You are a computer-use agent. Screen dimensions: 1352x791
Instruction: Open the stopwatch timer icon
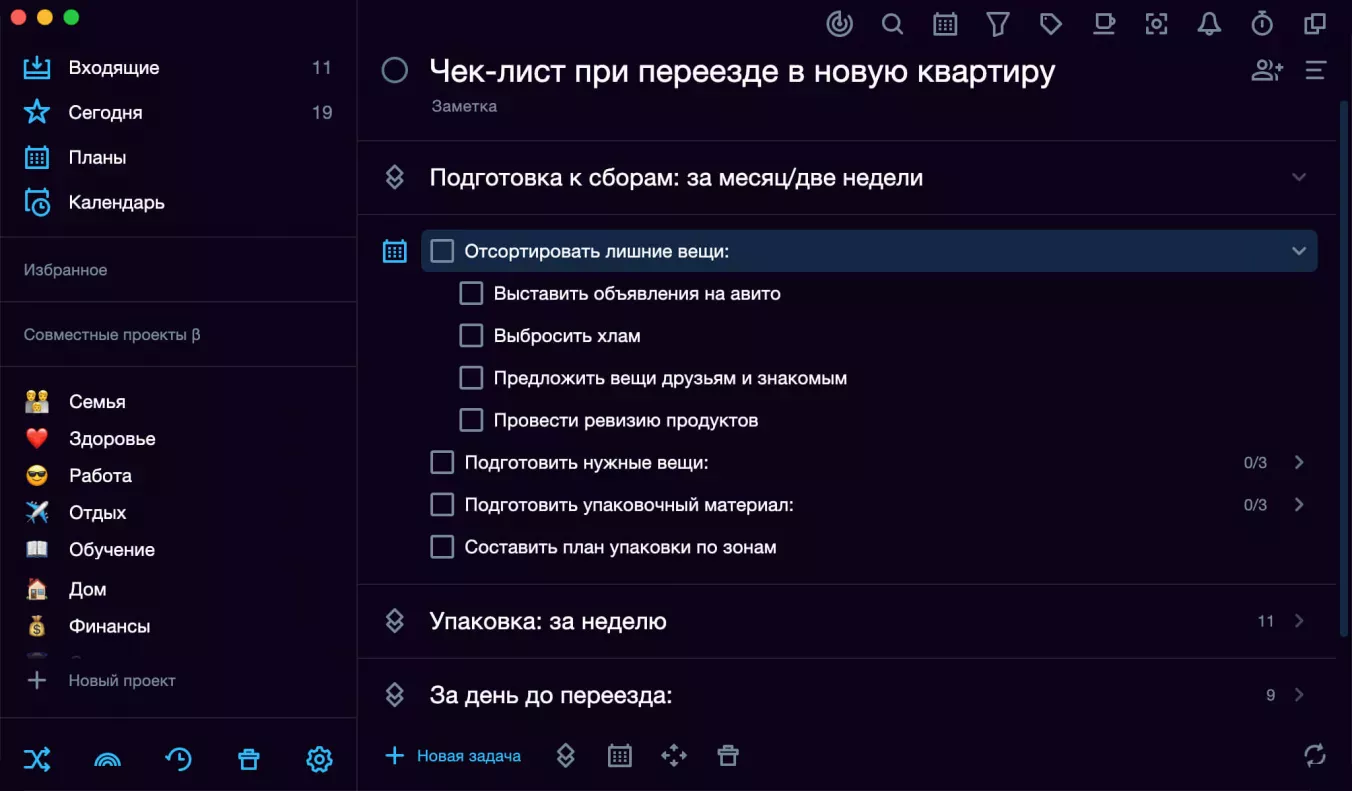[x=1262, y=24]
